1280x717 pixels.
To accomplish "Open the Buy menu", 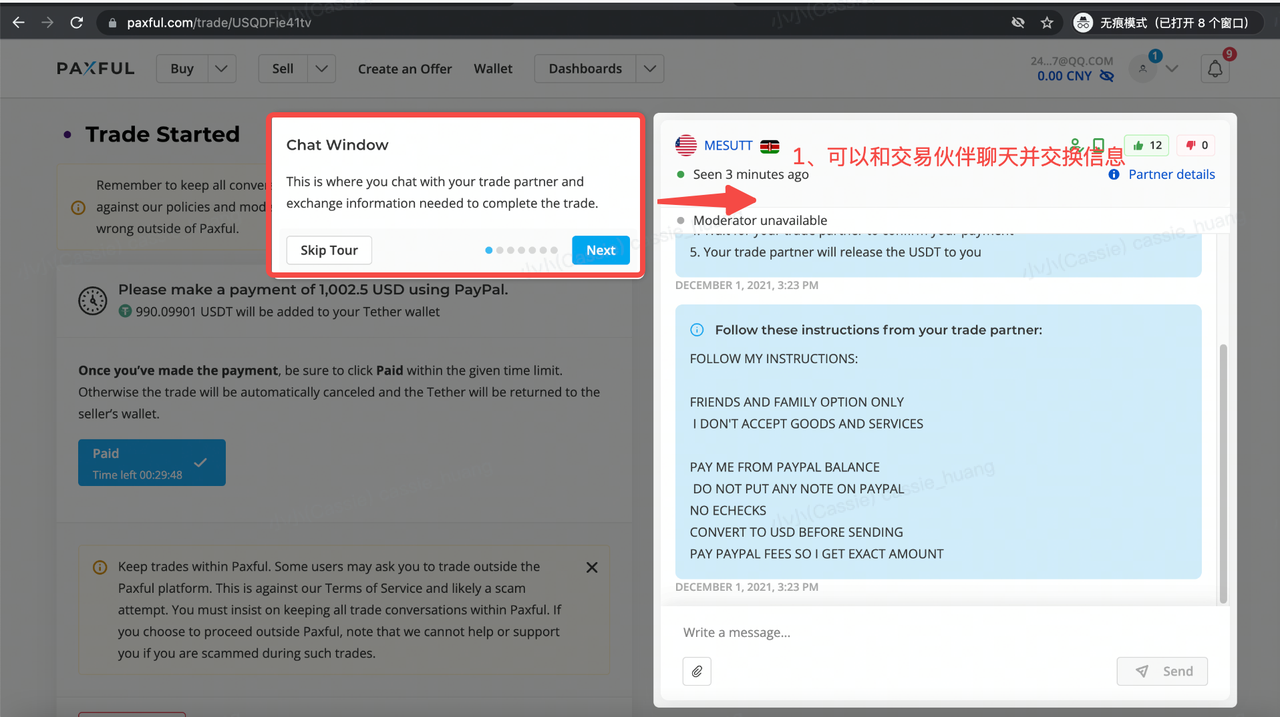I will pos(182,68).
